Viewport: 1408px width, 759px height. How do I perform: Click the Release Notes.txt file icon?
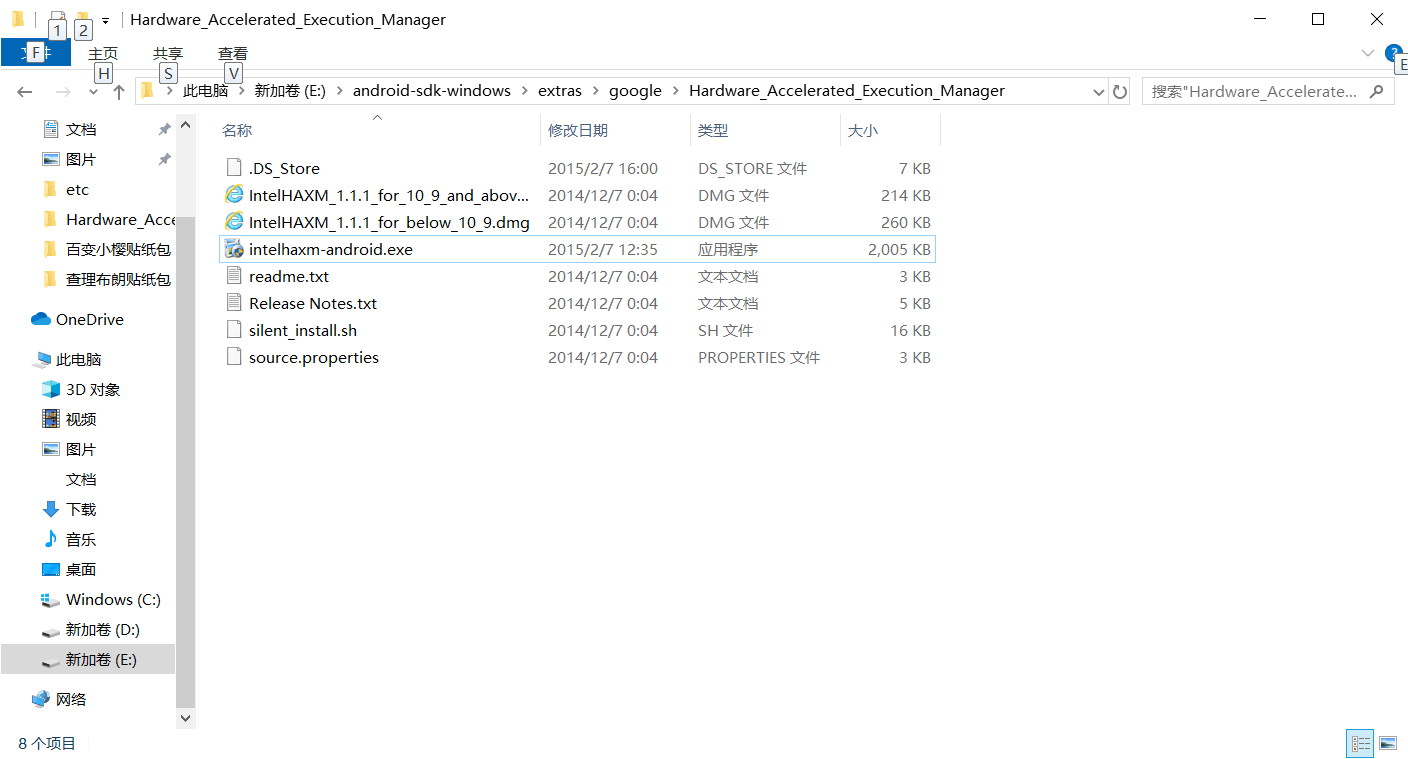point(234,303)
